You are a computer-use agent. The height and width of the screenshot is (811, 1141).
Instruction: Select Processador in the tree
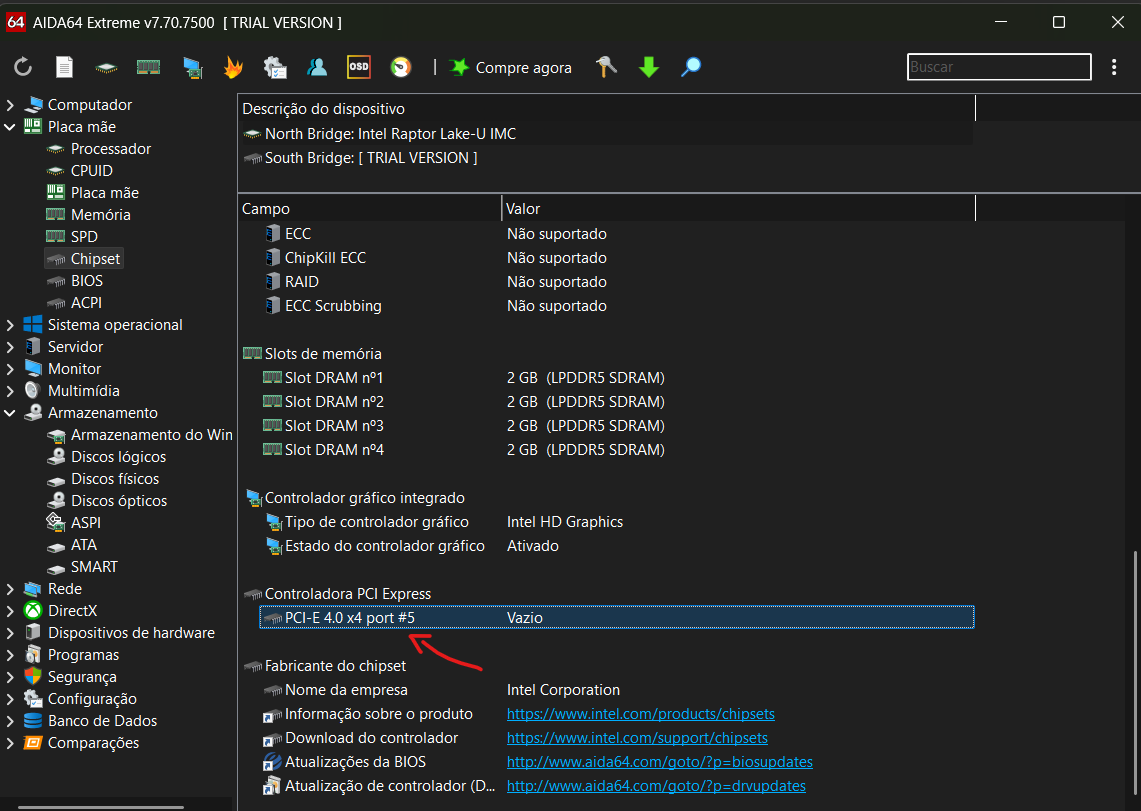(111, 149)
